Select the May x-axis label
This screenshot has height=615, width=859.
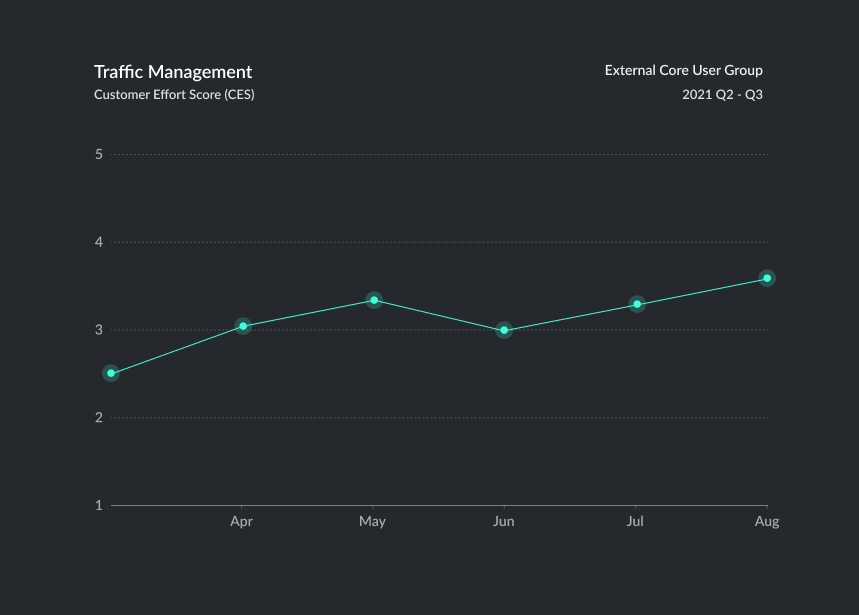[x=372, y=522]
